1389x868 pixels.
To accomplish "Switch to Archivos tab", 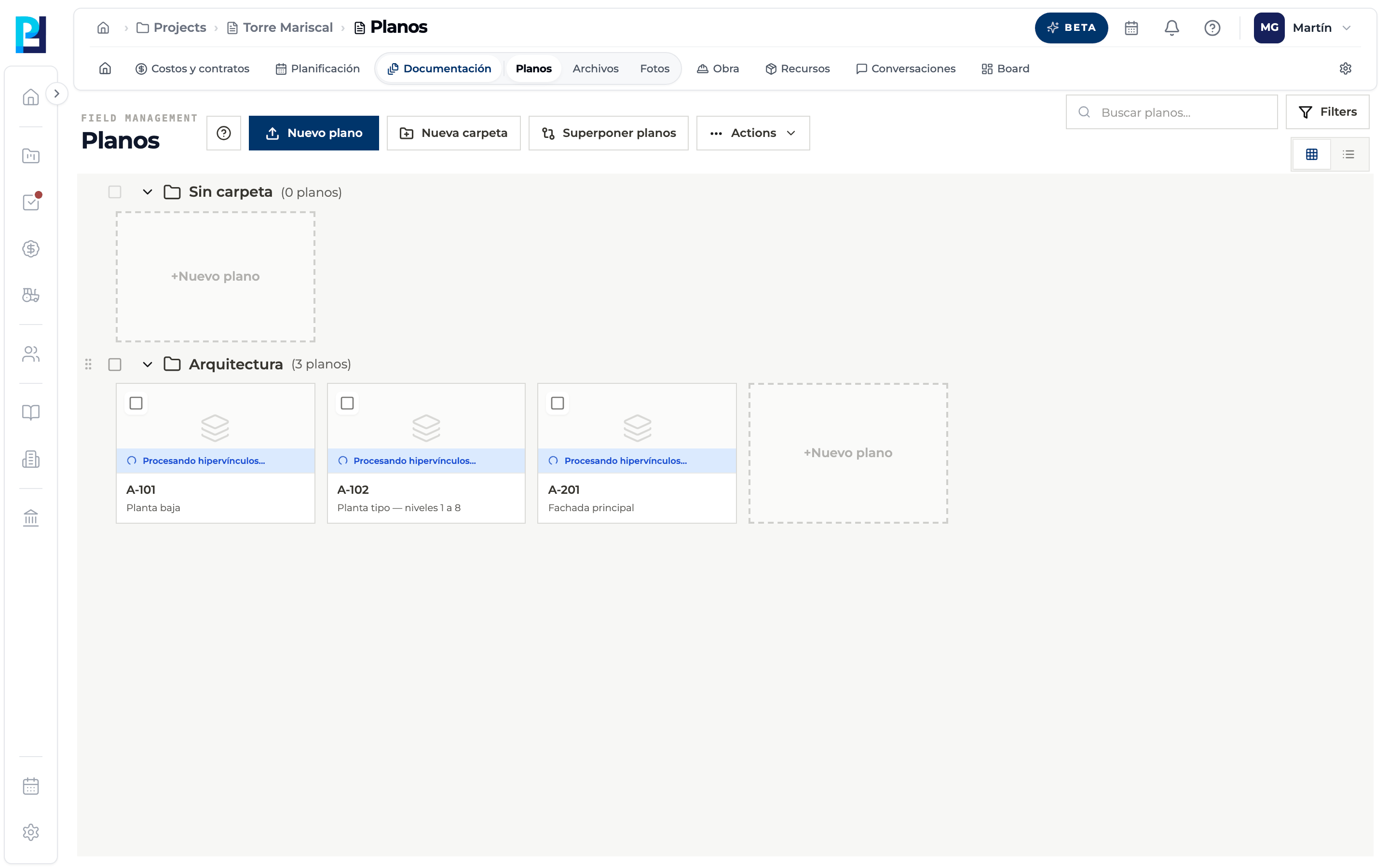I will (x=595, y=68).
